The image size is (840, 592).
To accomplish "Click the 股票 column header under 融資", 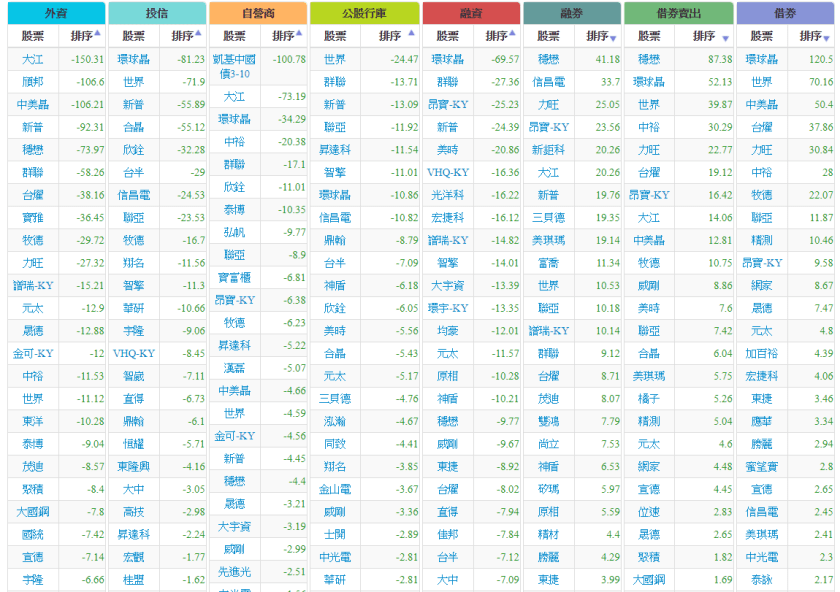I will pos(446,36).
